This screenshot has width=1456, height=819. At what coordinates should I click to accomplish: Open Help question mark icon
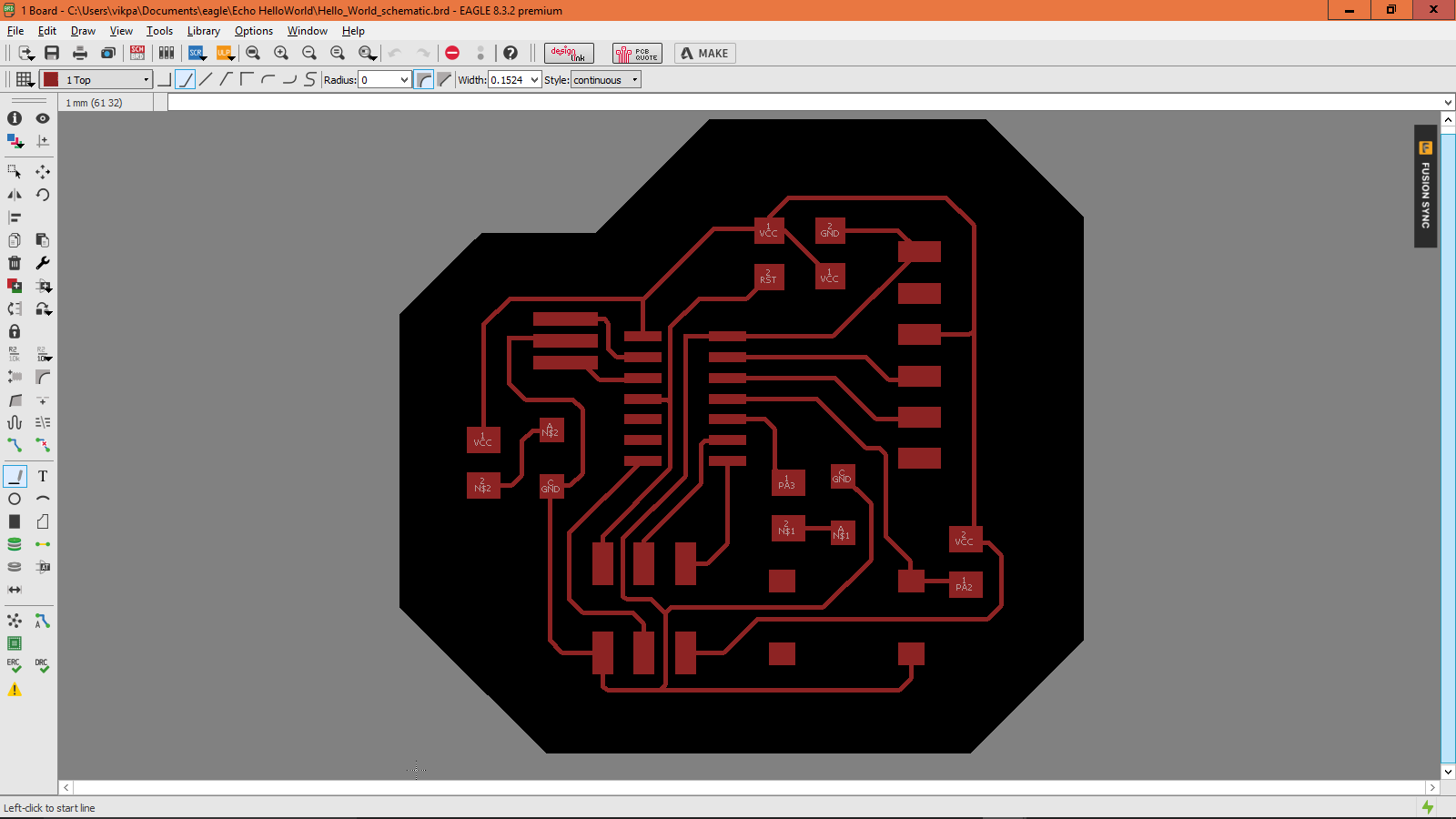511,53
